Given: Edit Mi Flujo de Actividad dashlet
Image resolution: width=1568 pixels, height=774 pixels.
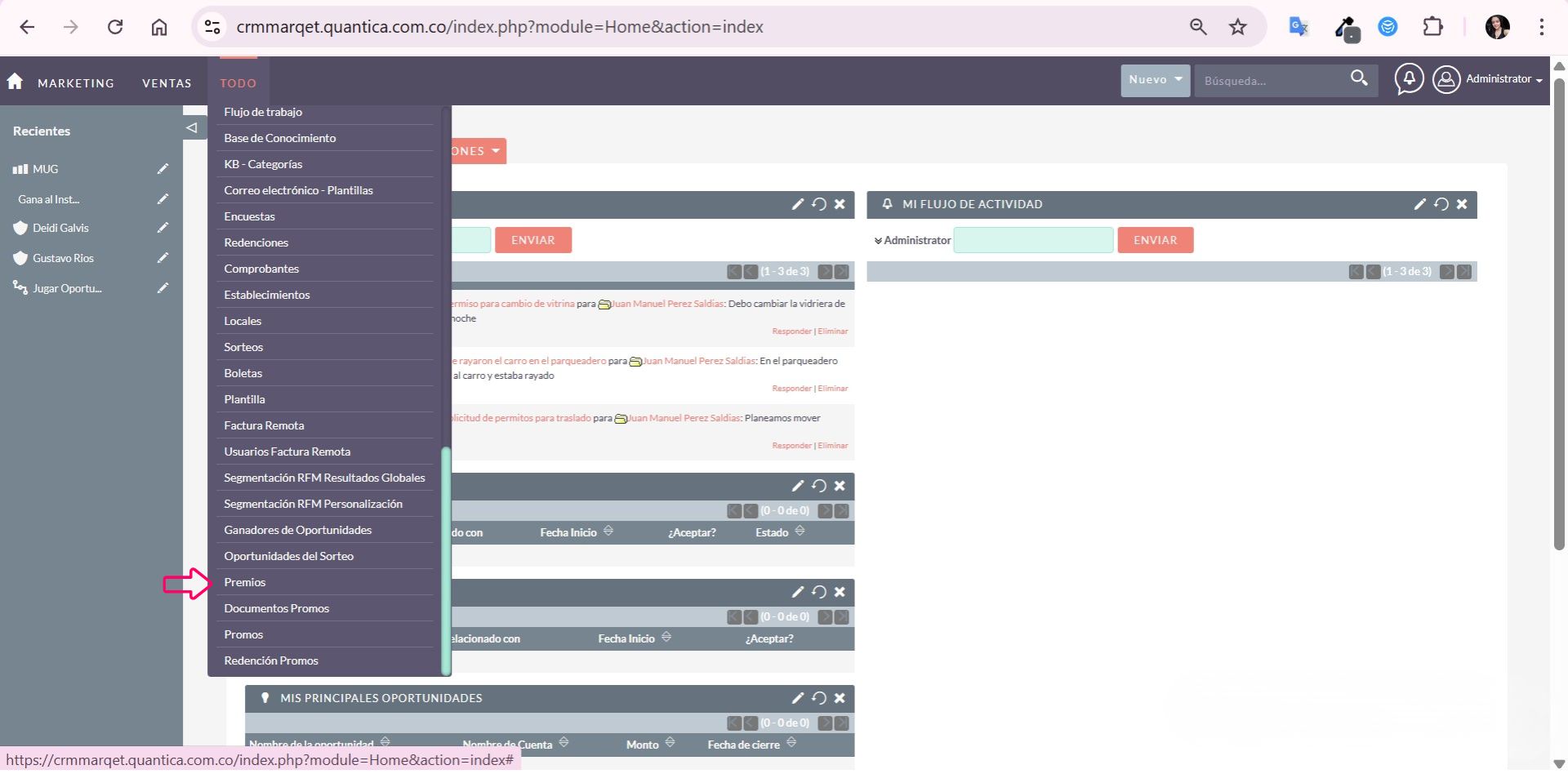Looking at the screenshot, I should [1419, 204].
